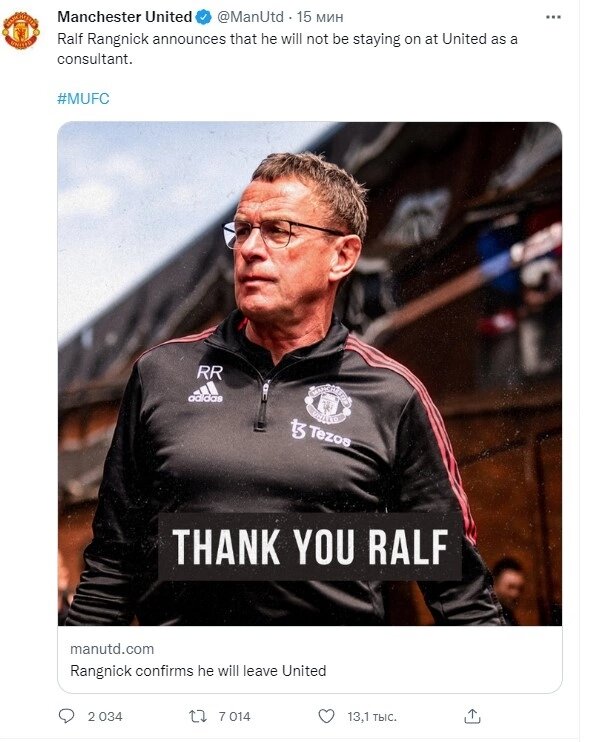Click the THANK YOU RALF banner text
Image resolution: width=594 pixels, height=742 pixels.
310,547
